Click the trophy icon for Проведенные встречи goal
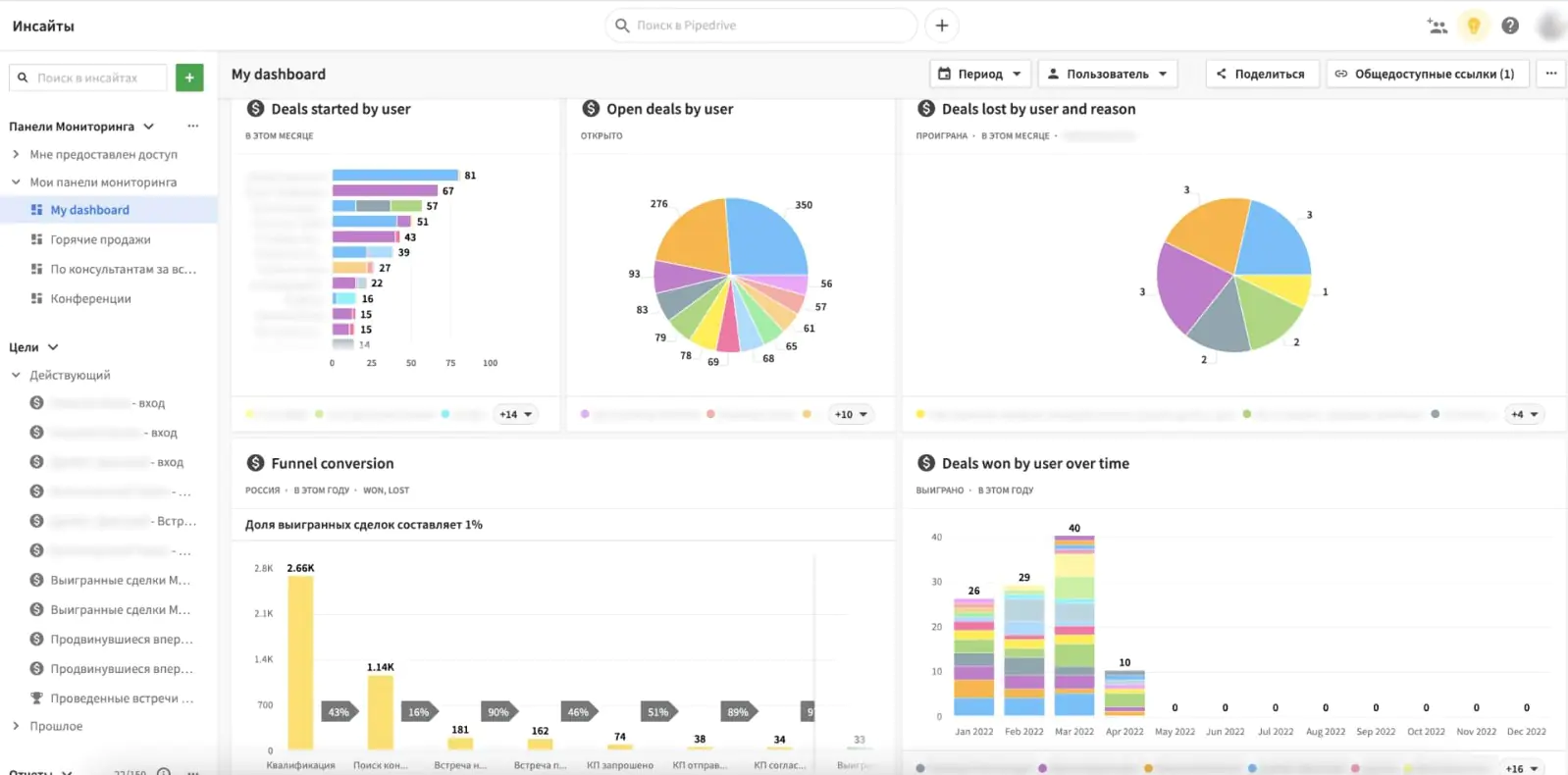The image size is (1568, 775). (x=36, y=698)
